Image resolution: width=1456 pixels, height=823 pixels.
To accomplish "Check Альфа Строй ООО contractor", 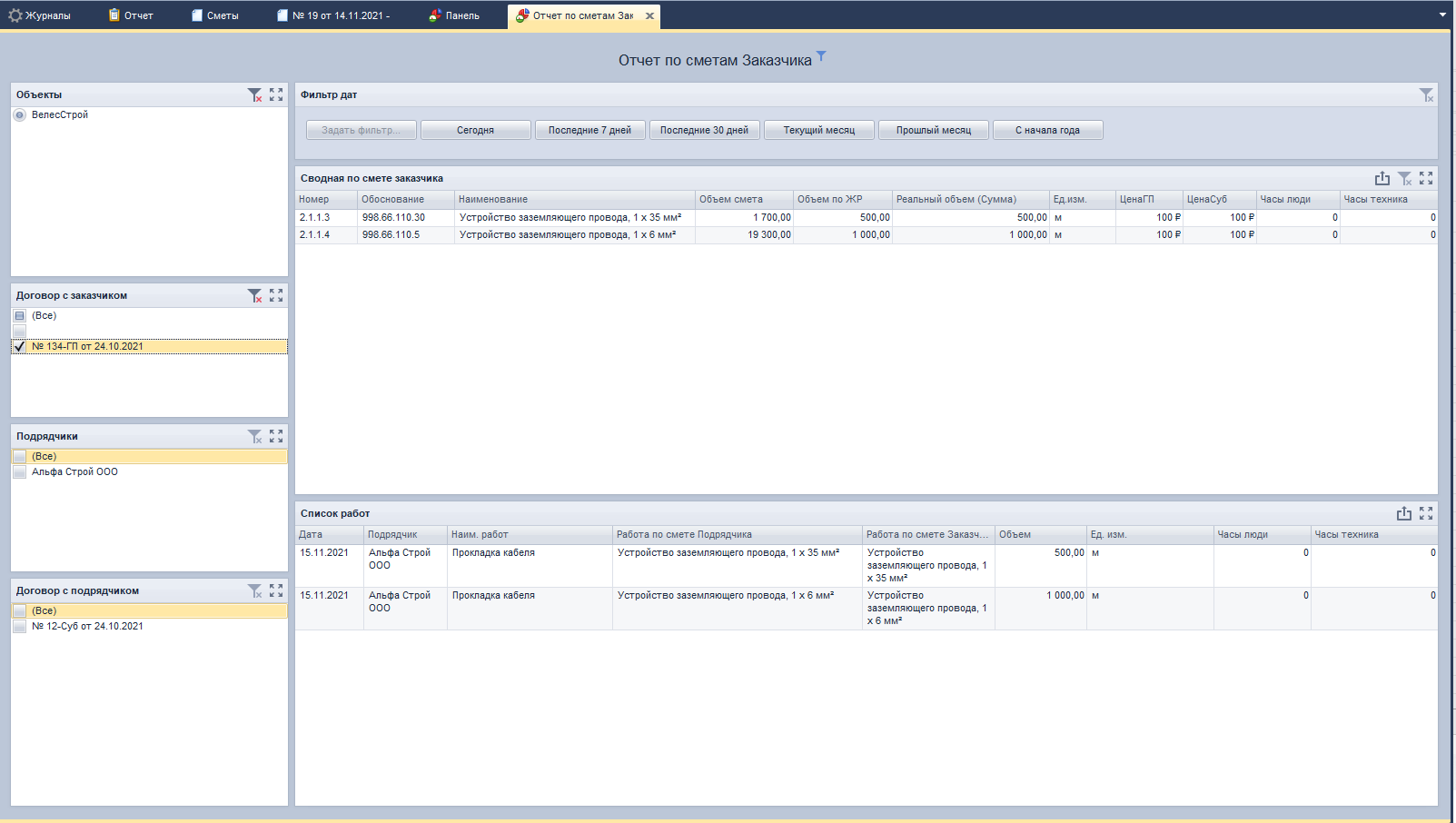I will (x=20, y=472).
